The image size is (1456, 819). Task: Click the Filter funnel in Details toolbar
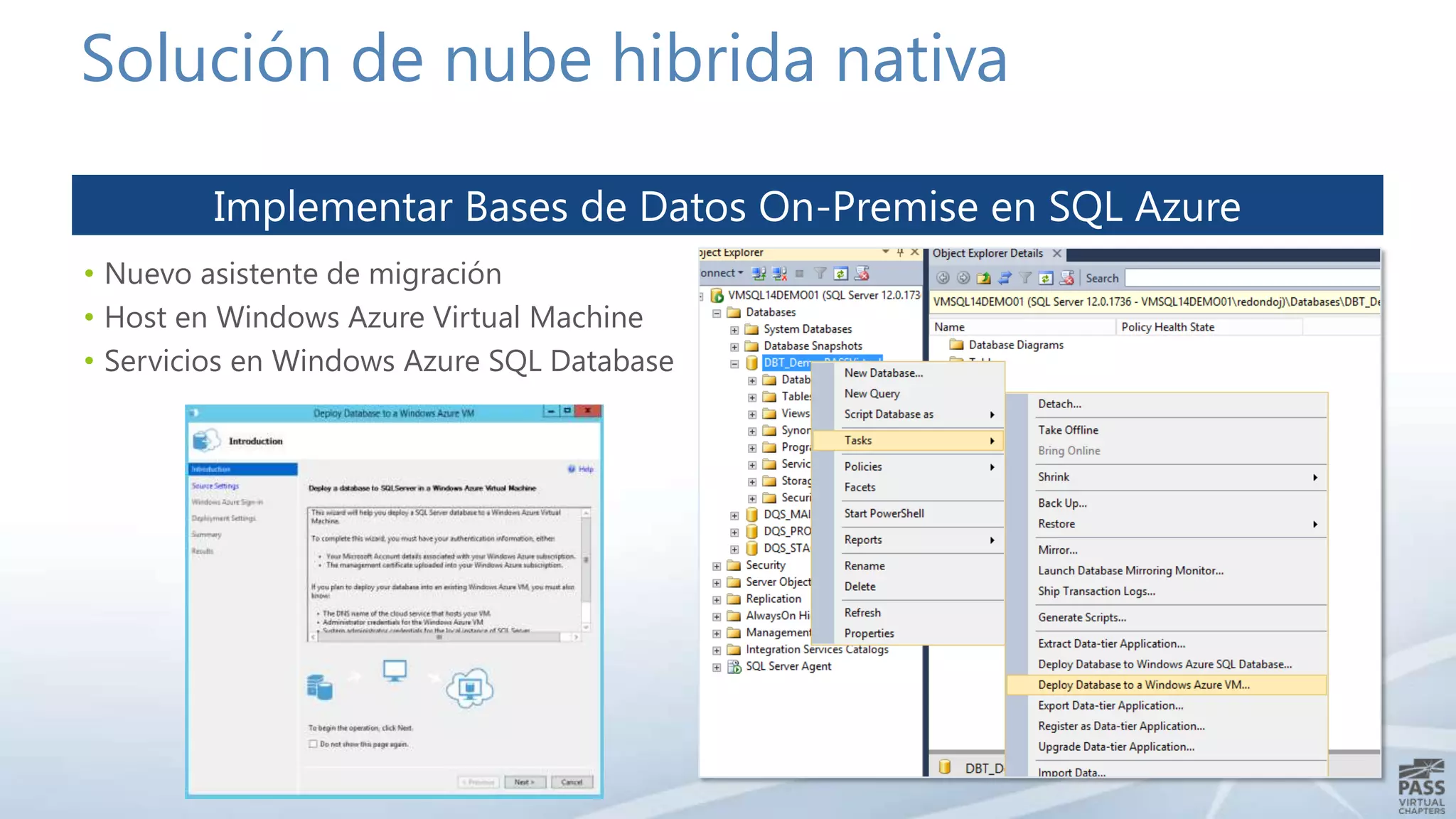(x=1025, y=278)
